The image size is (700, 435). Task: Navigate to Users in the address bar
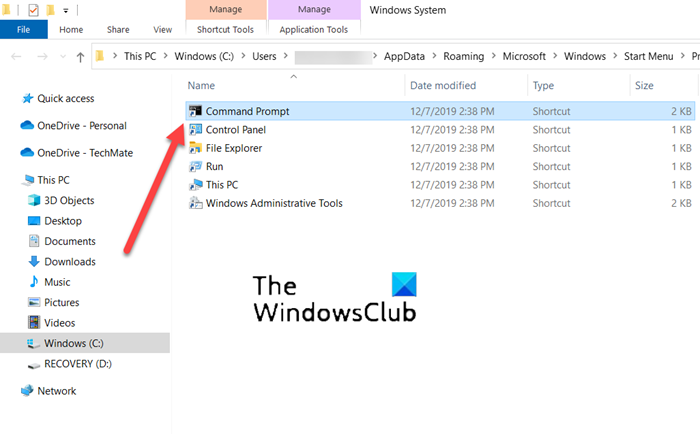(x=264, y=56)
